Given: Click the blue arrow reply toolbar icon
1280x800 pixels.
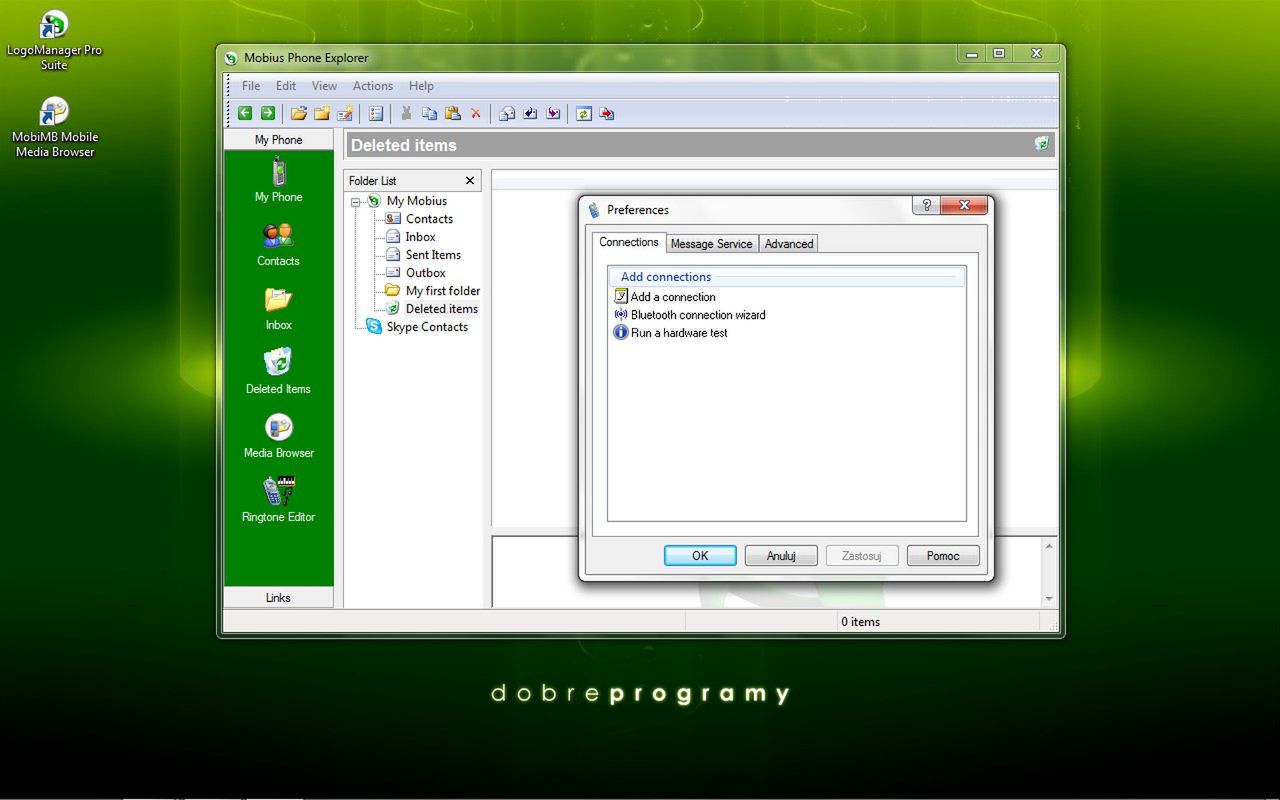Looking at the screenshot, I should click(530, 113).
